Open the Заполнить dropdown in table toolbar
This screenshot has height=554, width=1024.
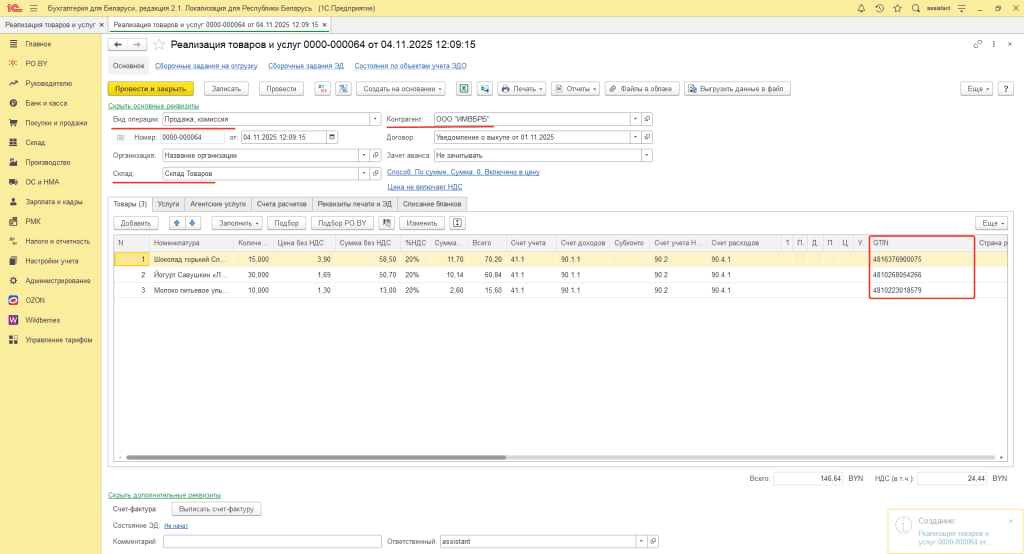click(x=237, y=223)
